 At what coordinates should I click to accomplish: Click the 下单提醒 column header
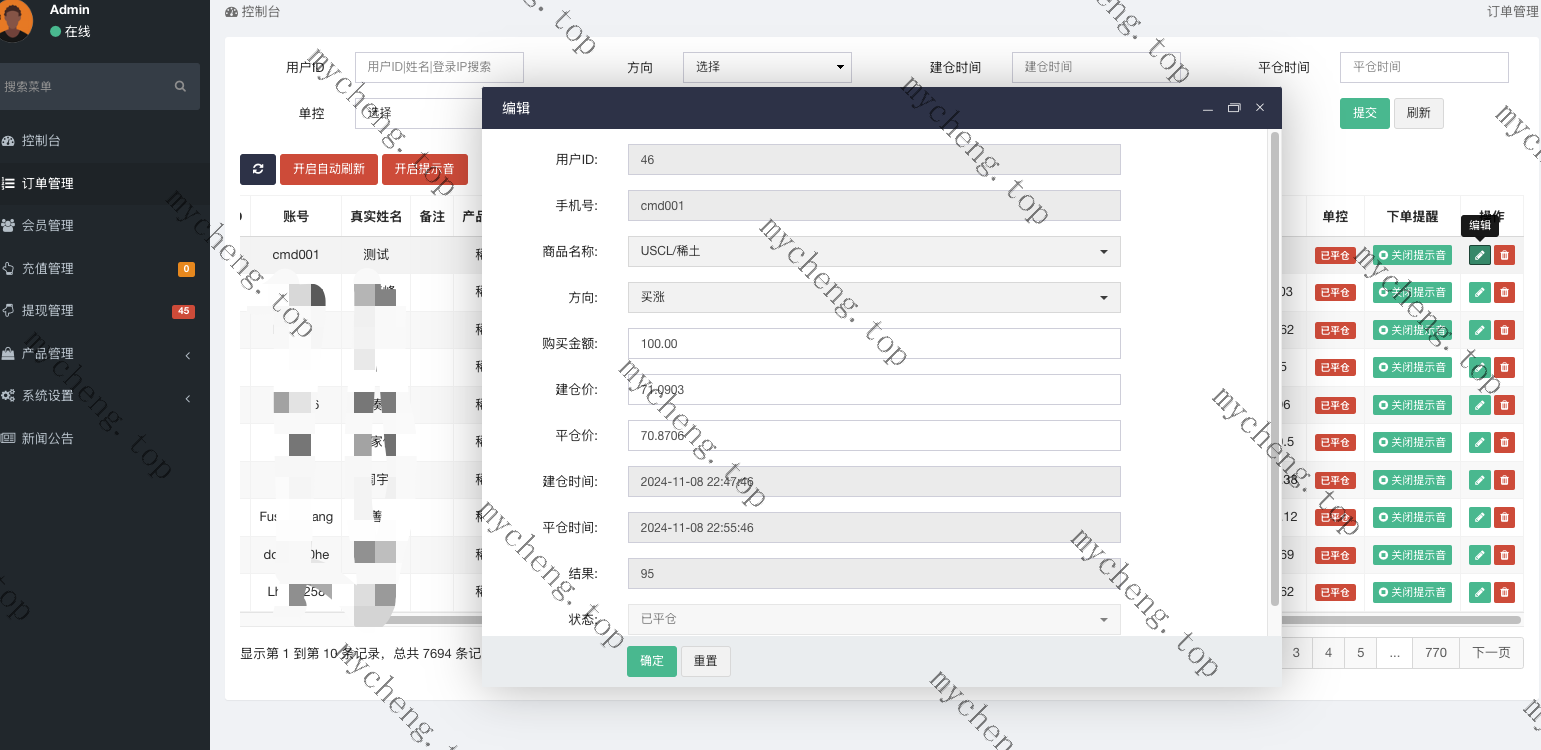[x=1412, y=216]
